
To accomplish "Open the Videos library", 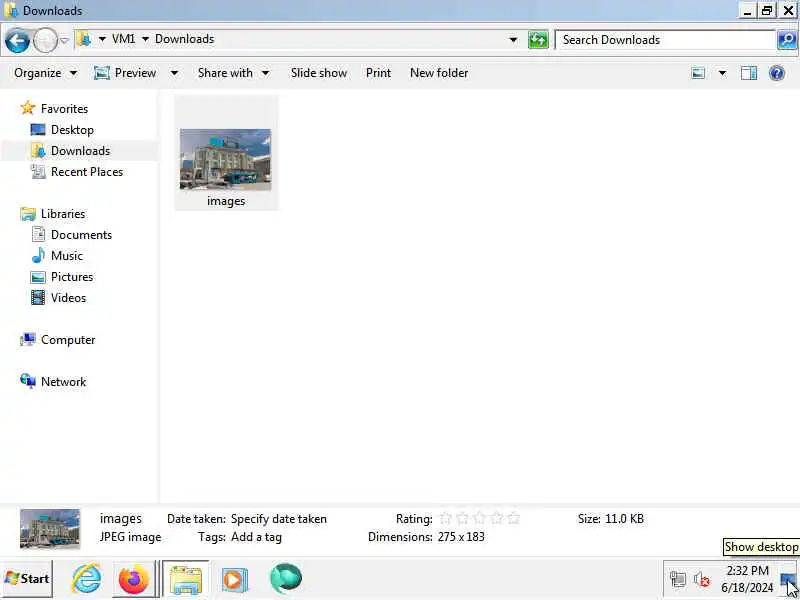I will [68, 297].
